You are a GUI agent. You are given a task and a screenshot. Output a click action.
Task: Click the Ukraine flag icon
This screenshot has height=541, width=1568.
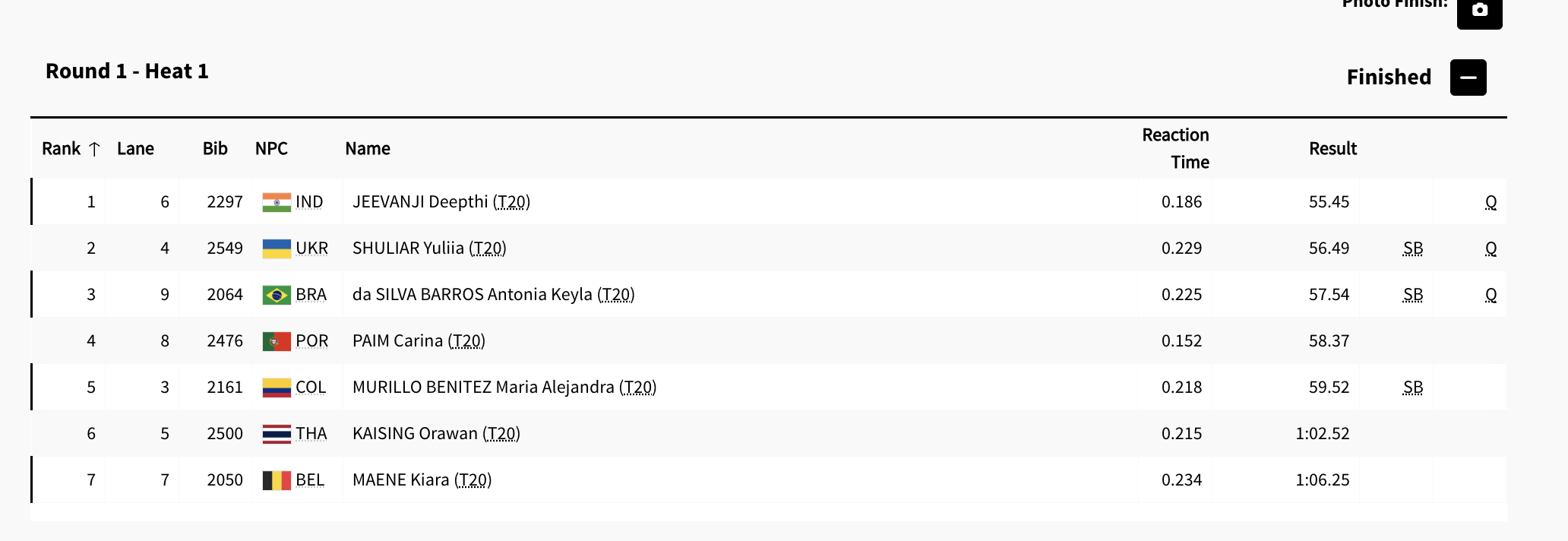tap(277, 248)
